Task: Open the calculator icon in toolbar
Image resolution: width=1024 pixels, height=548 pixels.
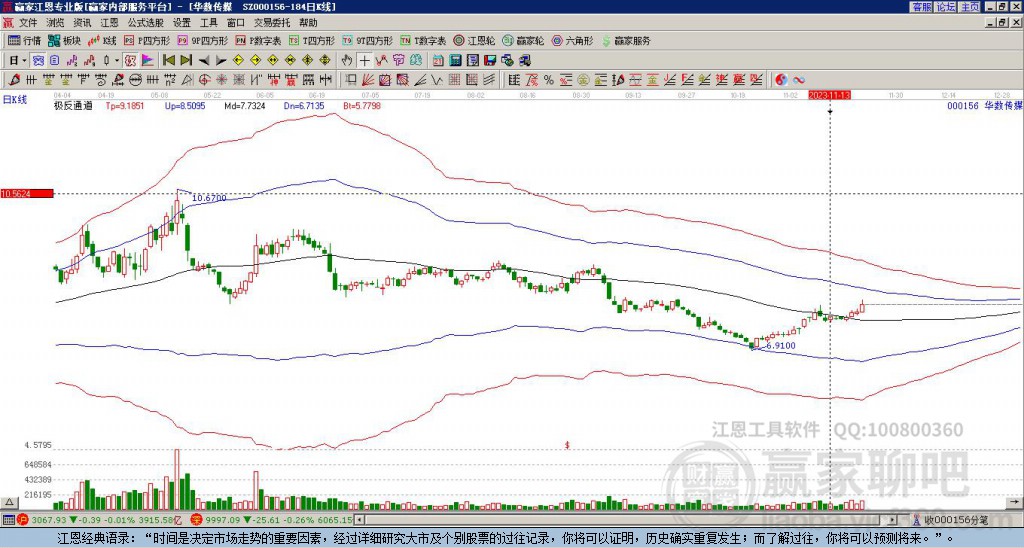Action: pos(455,60)
